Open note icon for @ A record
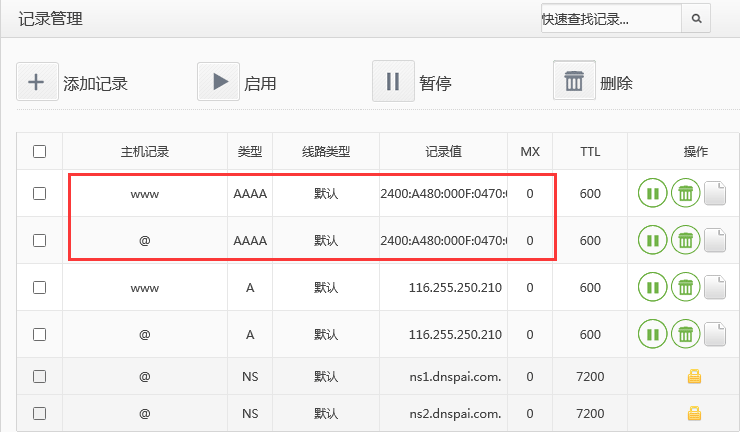740x432 pixels. pos(714,334)
